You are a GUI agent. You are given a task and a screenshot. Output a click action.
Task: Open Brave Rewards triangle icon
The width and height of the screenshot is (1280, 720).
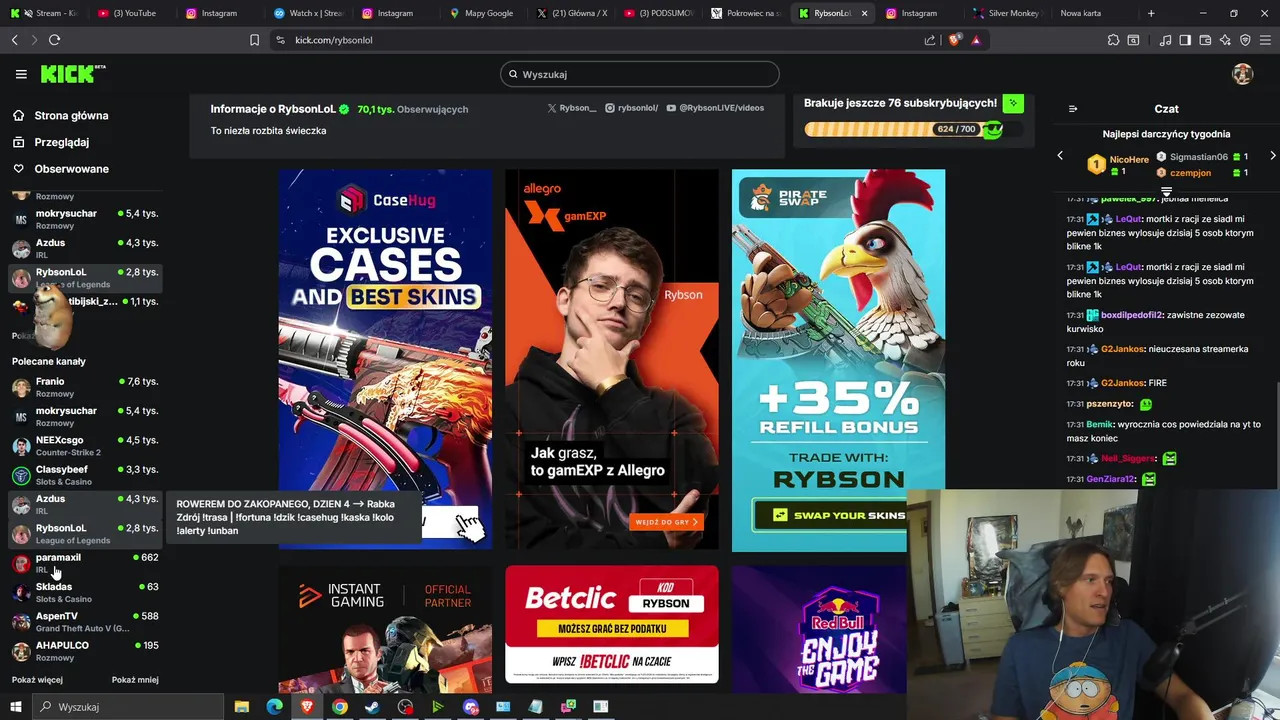coord(976,40)
